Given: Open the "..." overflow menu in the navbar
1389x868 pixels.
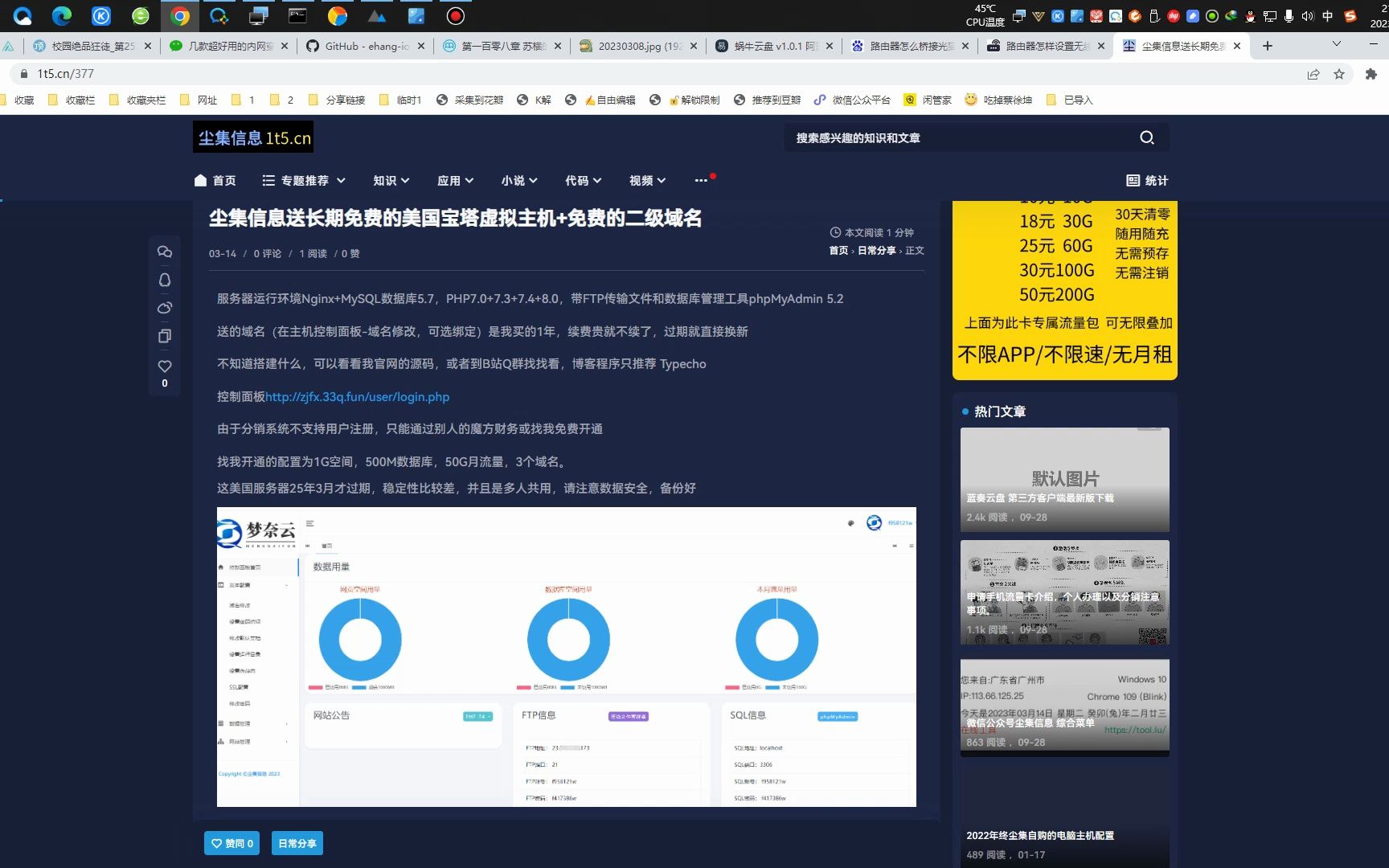Looking at the screenshot, I should [701, 180].
